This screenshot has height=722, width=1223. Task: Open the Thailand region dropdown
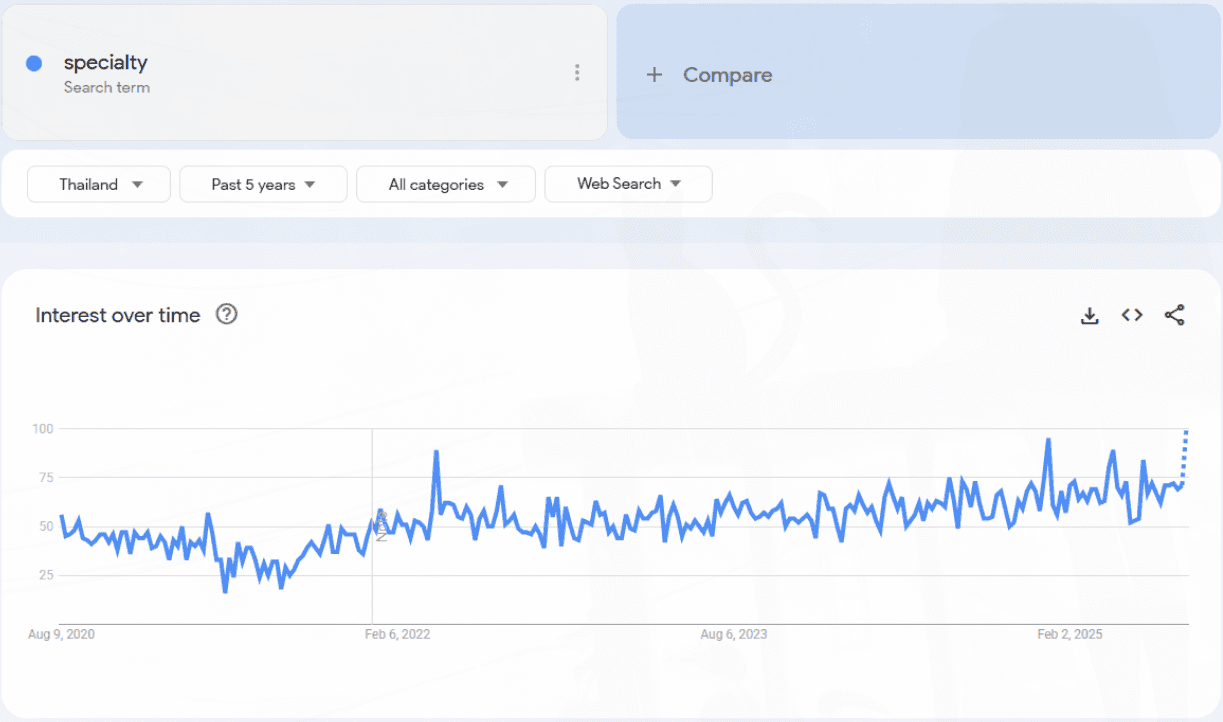point(99,184)
